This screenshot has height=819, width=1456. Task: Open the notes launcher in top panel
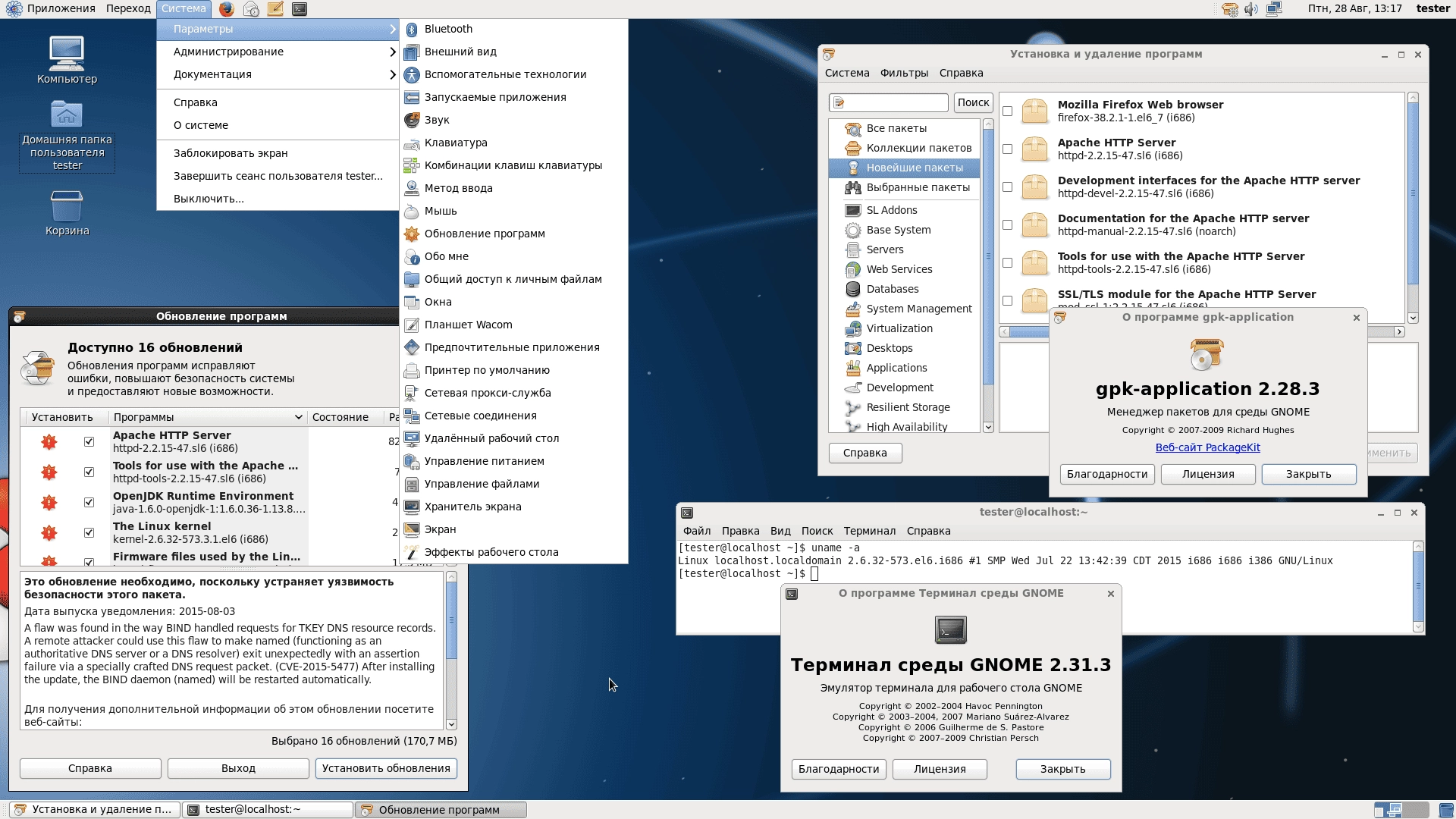click(275, 9)
